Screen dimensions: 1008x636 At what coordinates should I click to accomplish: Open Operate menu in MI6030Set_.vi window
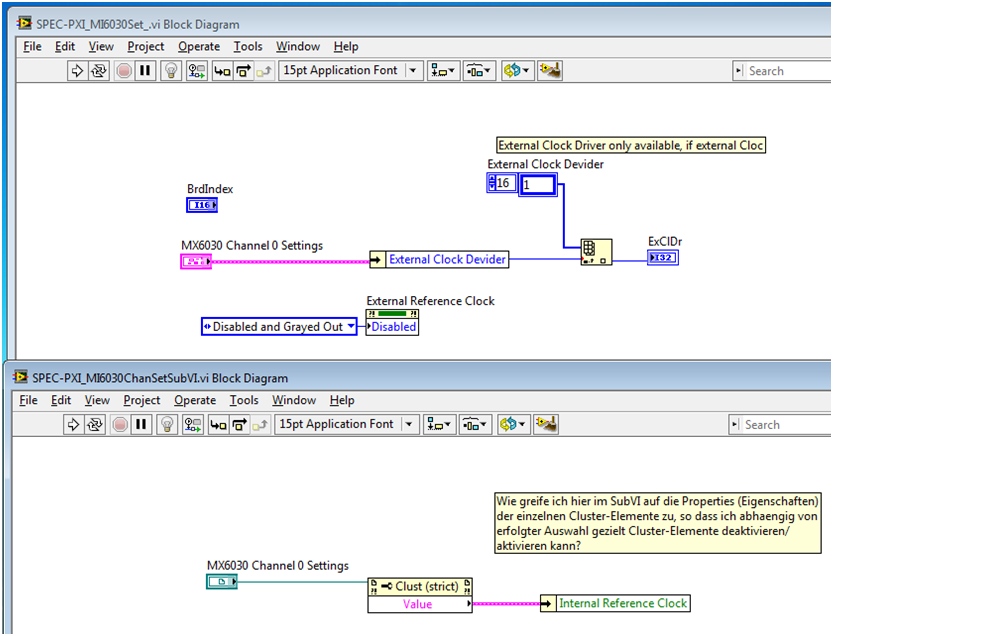[x=199, y=46]
